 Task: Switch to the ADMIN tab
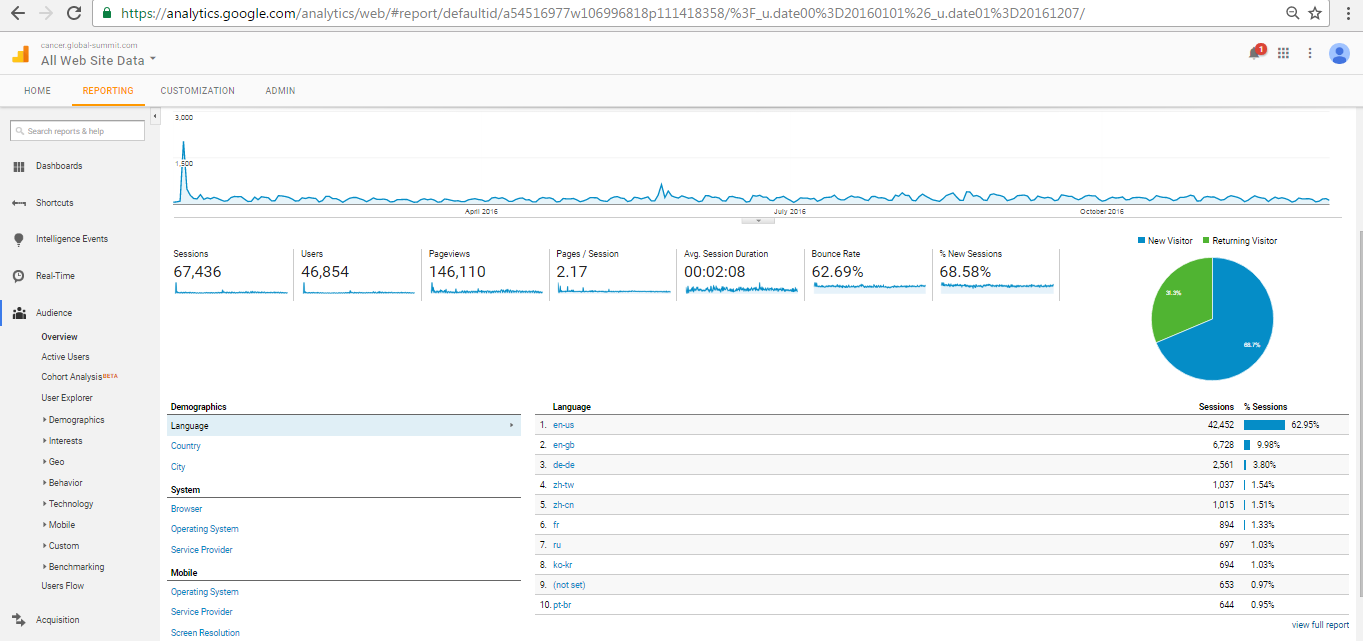[280, 91]
